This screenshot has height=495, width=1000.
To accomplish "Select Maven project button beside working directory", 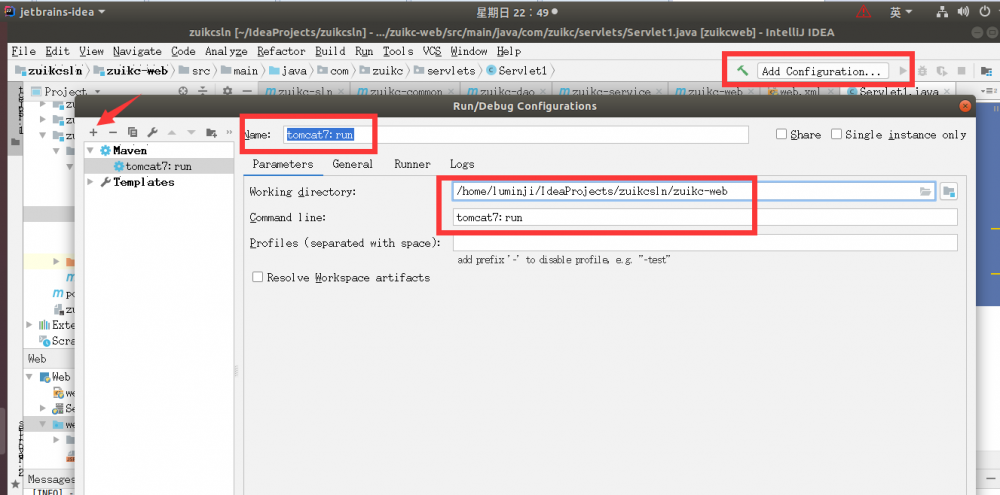I will point(948,191).
